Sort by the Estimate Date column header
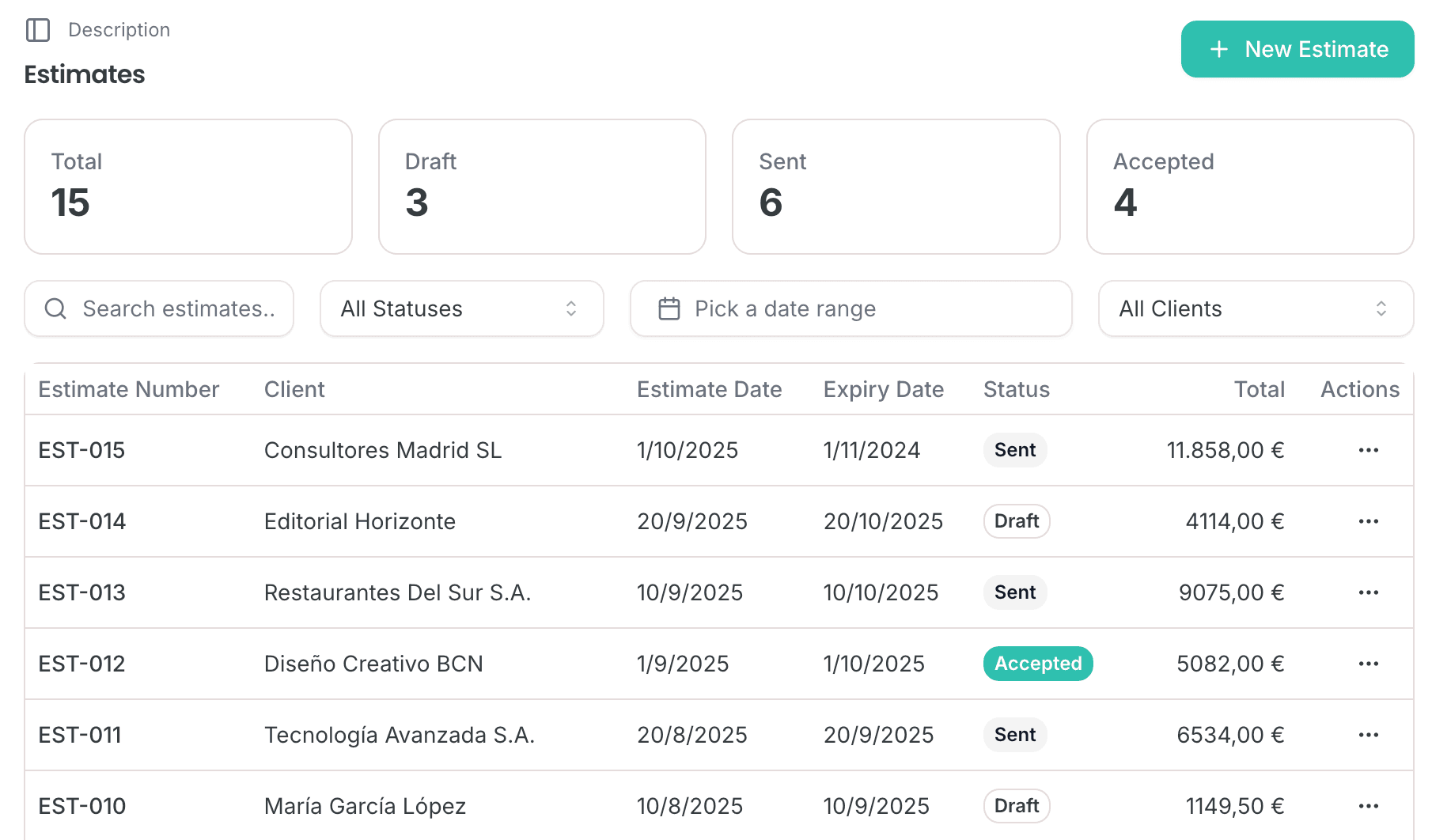Image resolution: width=1432 pixels, height=840 pixels. 710,389
